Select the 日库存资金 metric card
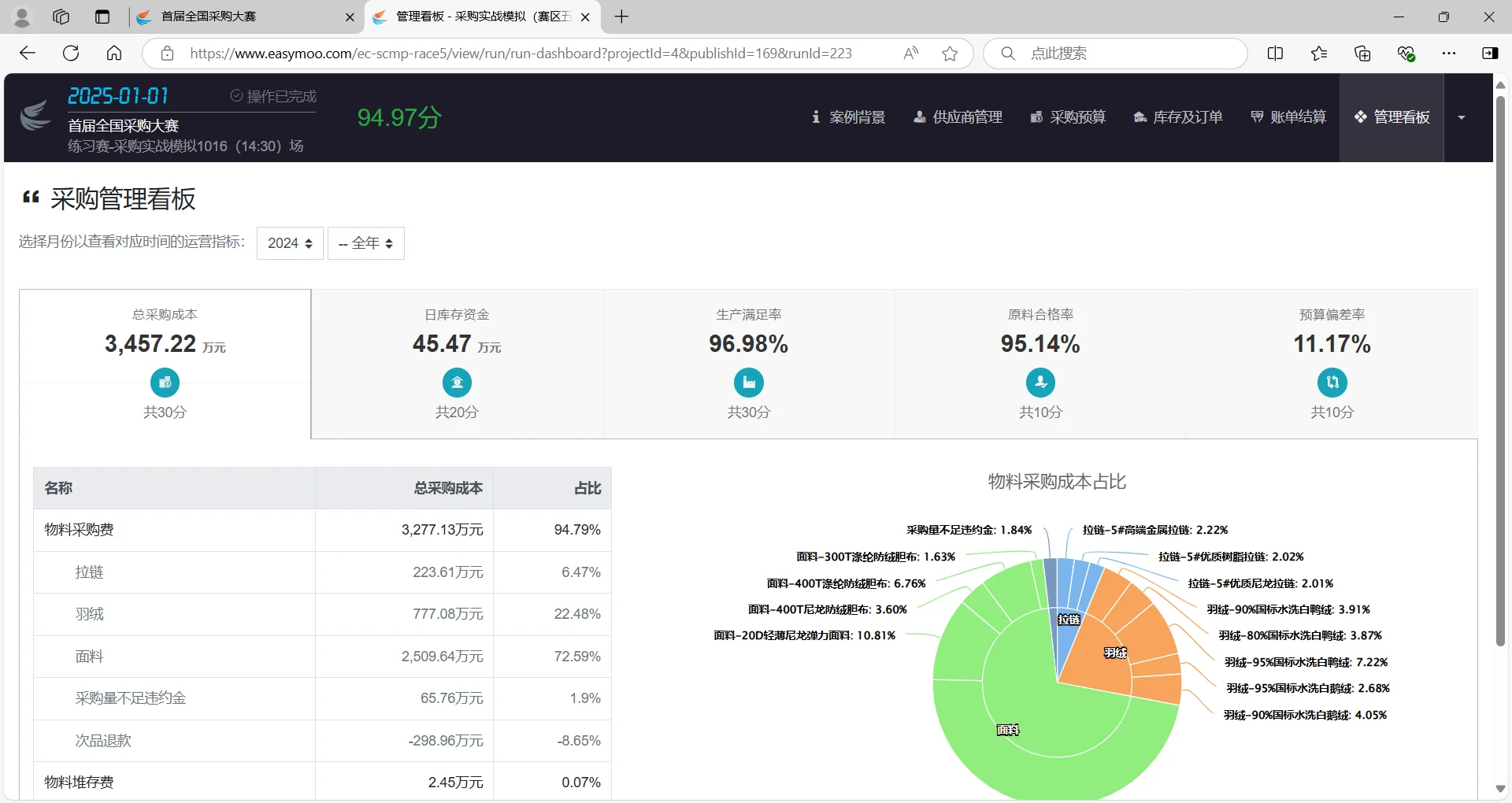 [457, 364]
